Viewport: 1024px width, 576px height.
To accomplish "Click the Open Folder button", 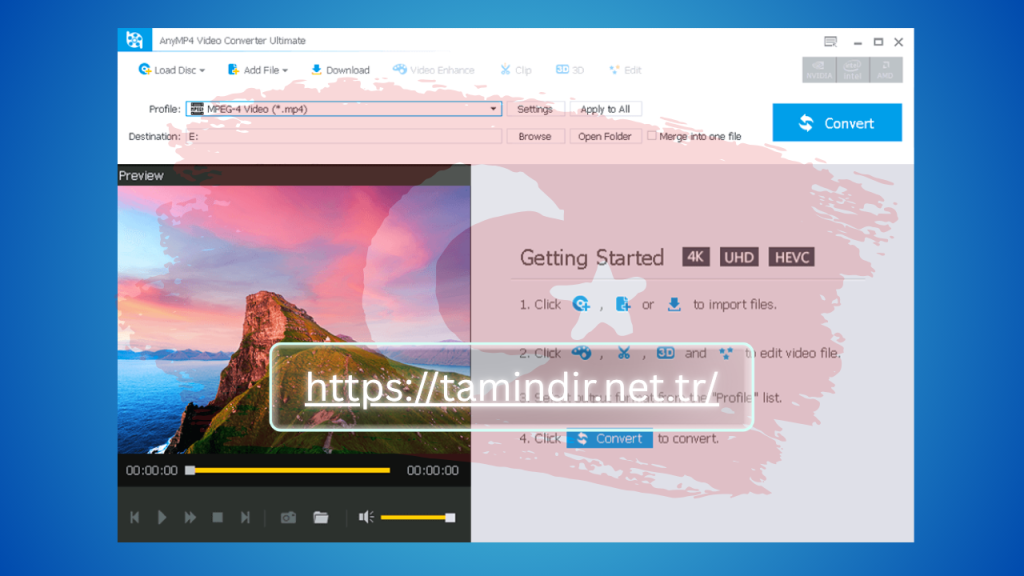I will coord(605,136).
